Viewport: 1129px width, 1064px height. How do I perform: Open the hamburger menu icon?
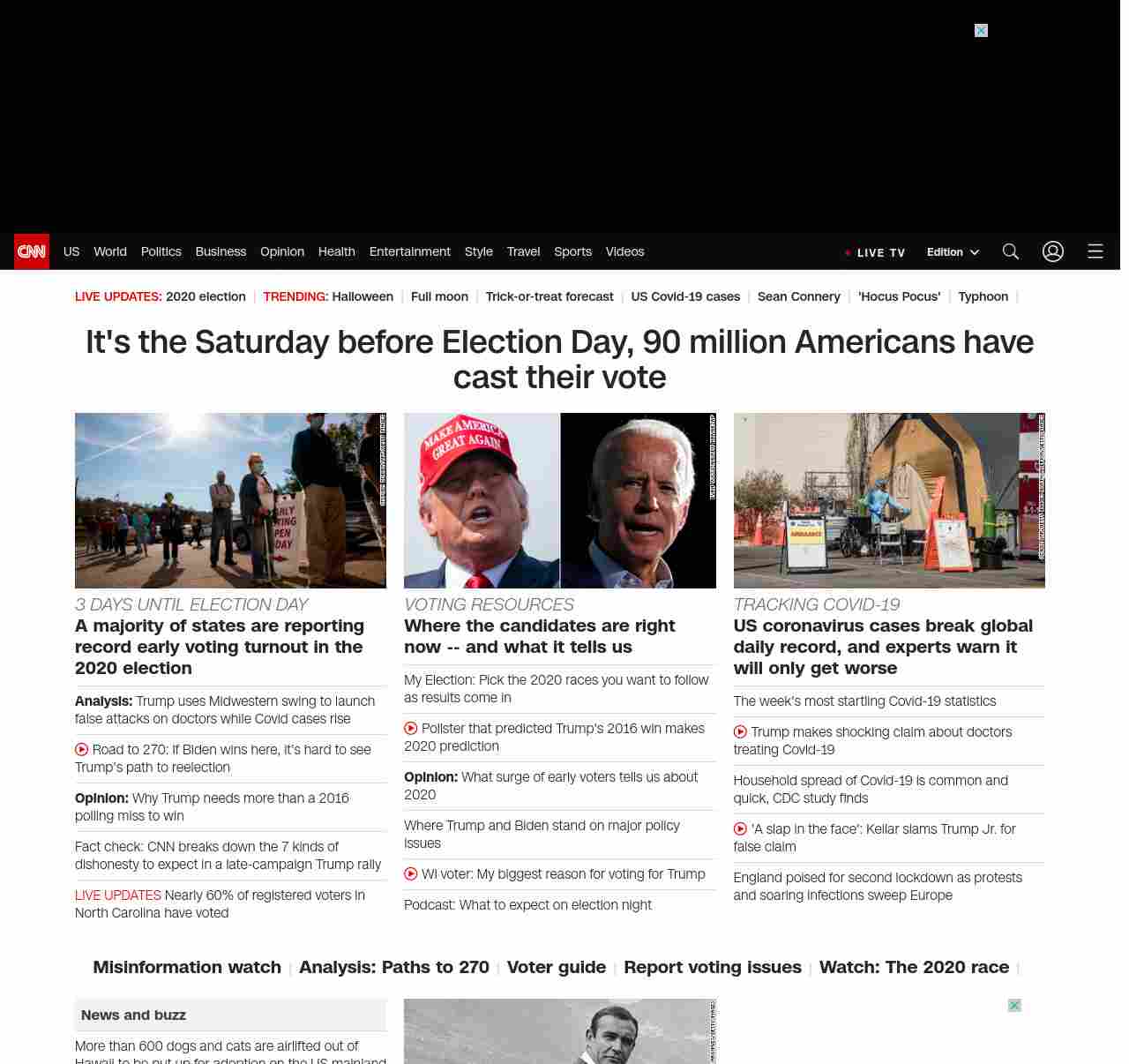coord(1095,251)
